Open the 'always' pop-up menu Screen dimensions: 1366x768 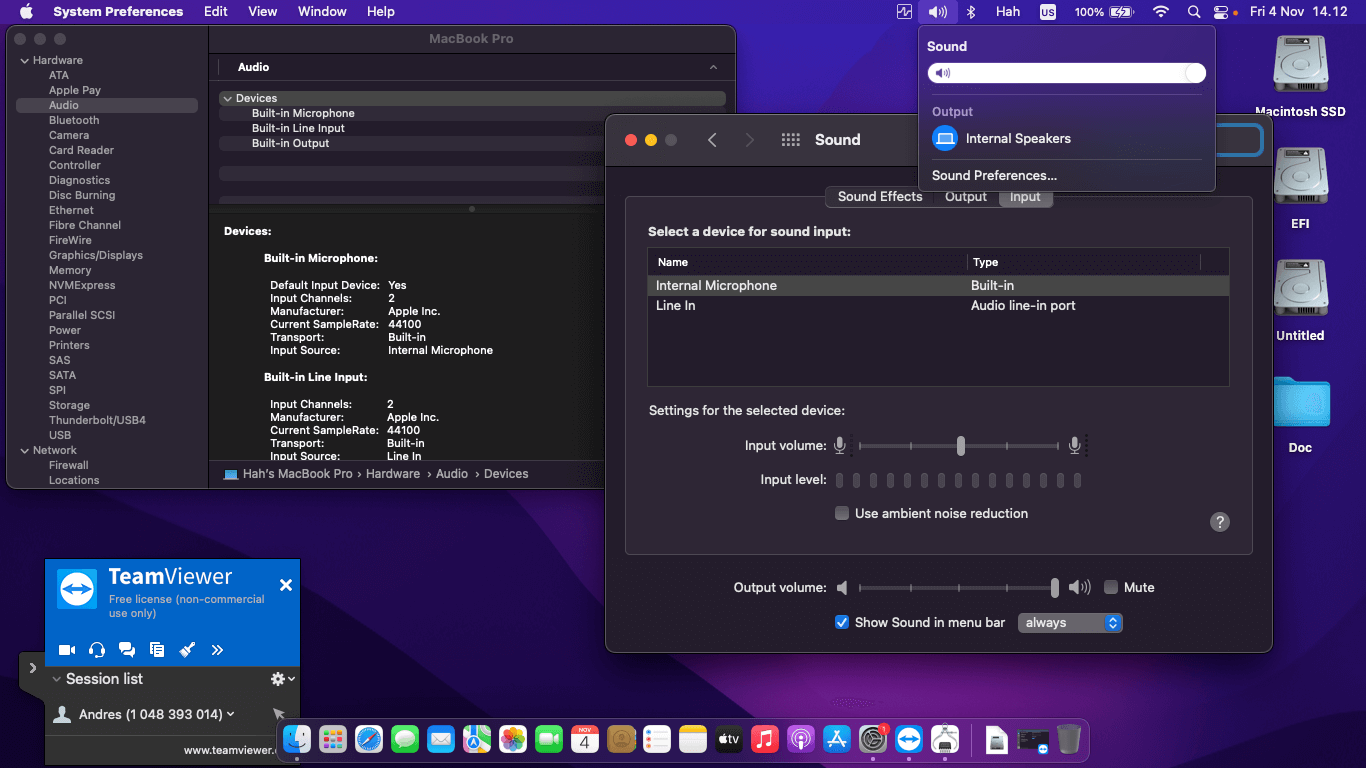coord(1070,622)
